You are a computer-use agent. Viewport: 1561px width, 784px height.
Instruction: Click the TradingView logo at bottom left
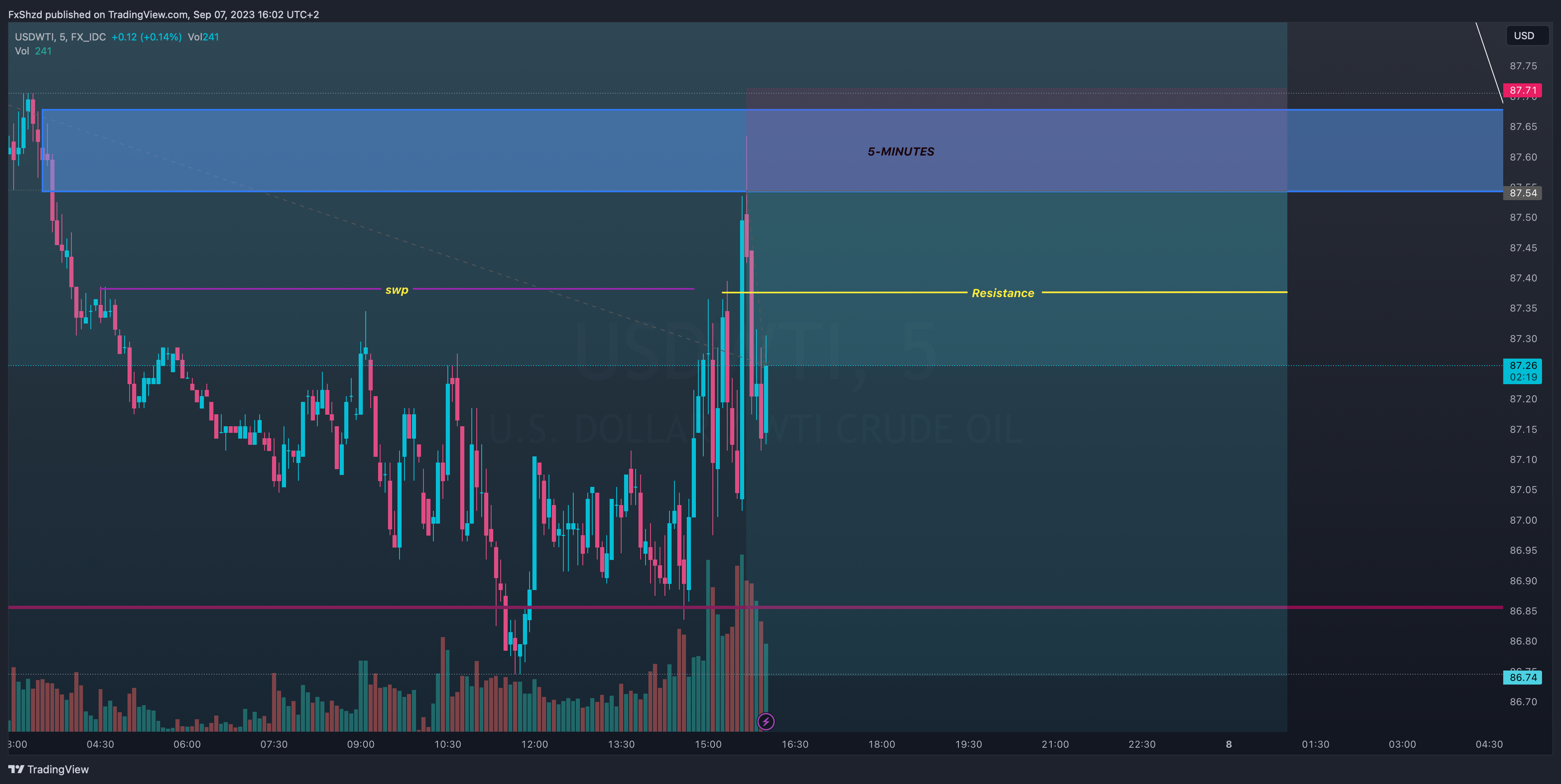48,769
